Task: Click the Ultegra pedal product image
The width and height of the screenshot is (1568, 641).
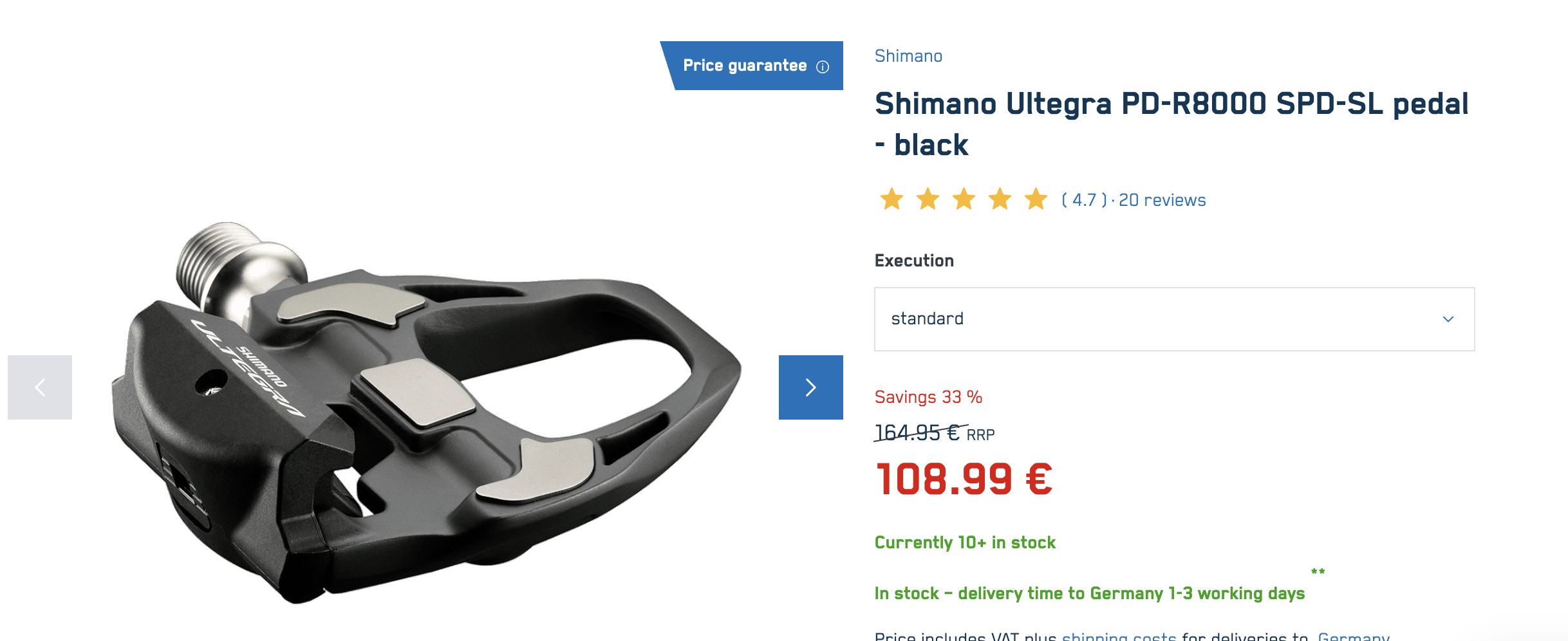Action: pos(426,413)
